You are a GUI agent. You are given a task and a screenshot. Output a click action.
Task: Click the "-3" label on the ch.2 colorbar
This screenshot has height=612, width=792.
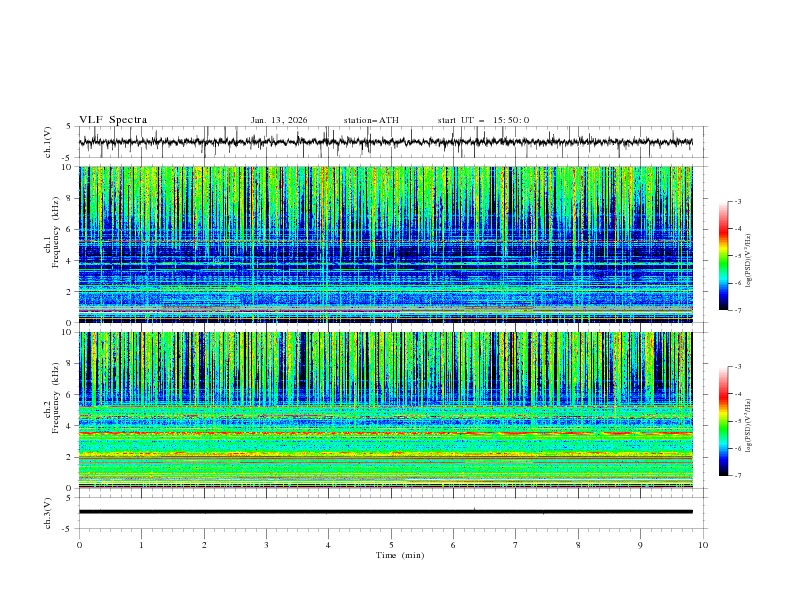coord(738,367)
